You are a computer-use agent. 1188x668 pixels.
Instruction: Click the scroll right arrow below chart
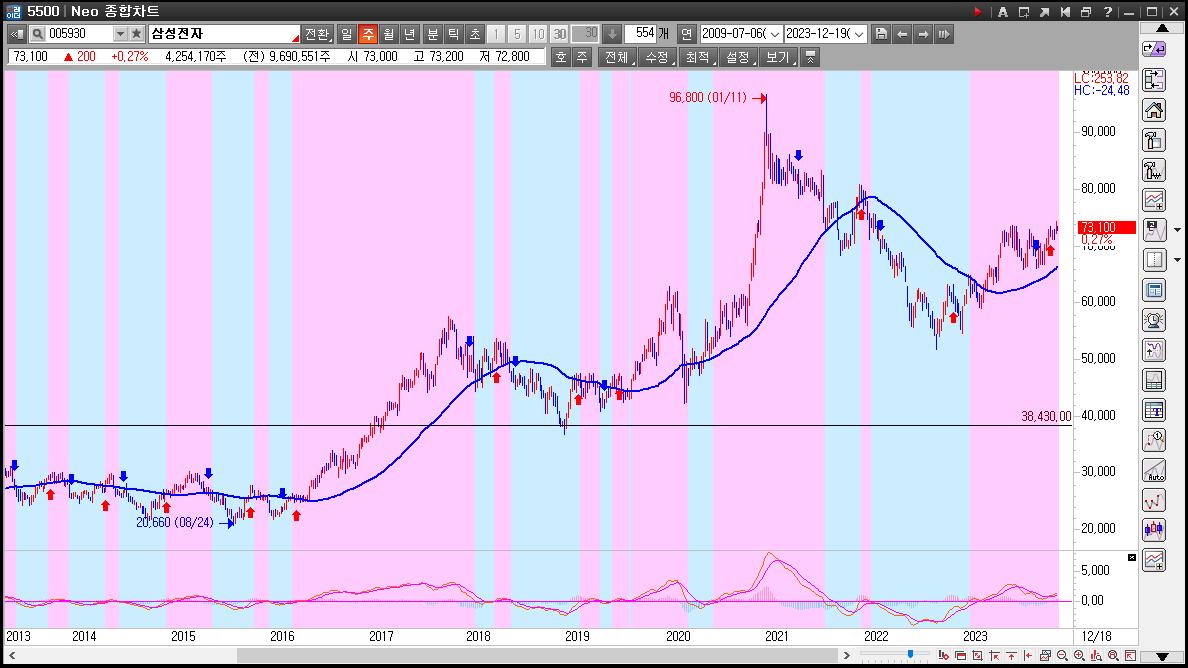click(x=847, y=655)
